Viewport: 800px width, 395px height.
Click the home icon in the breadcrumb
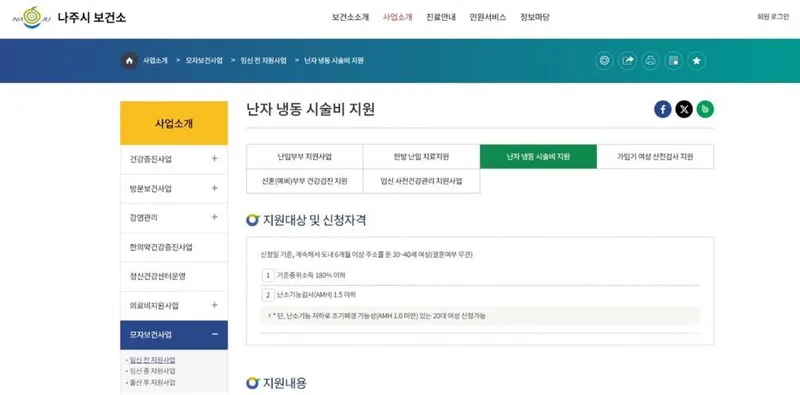click(129, 61)
